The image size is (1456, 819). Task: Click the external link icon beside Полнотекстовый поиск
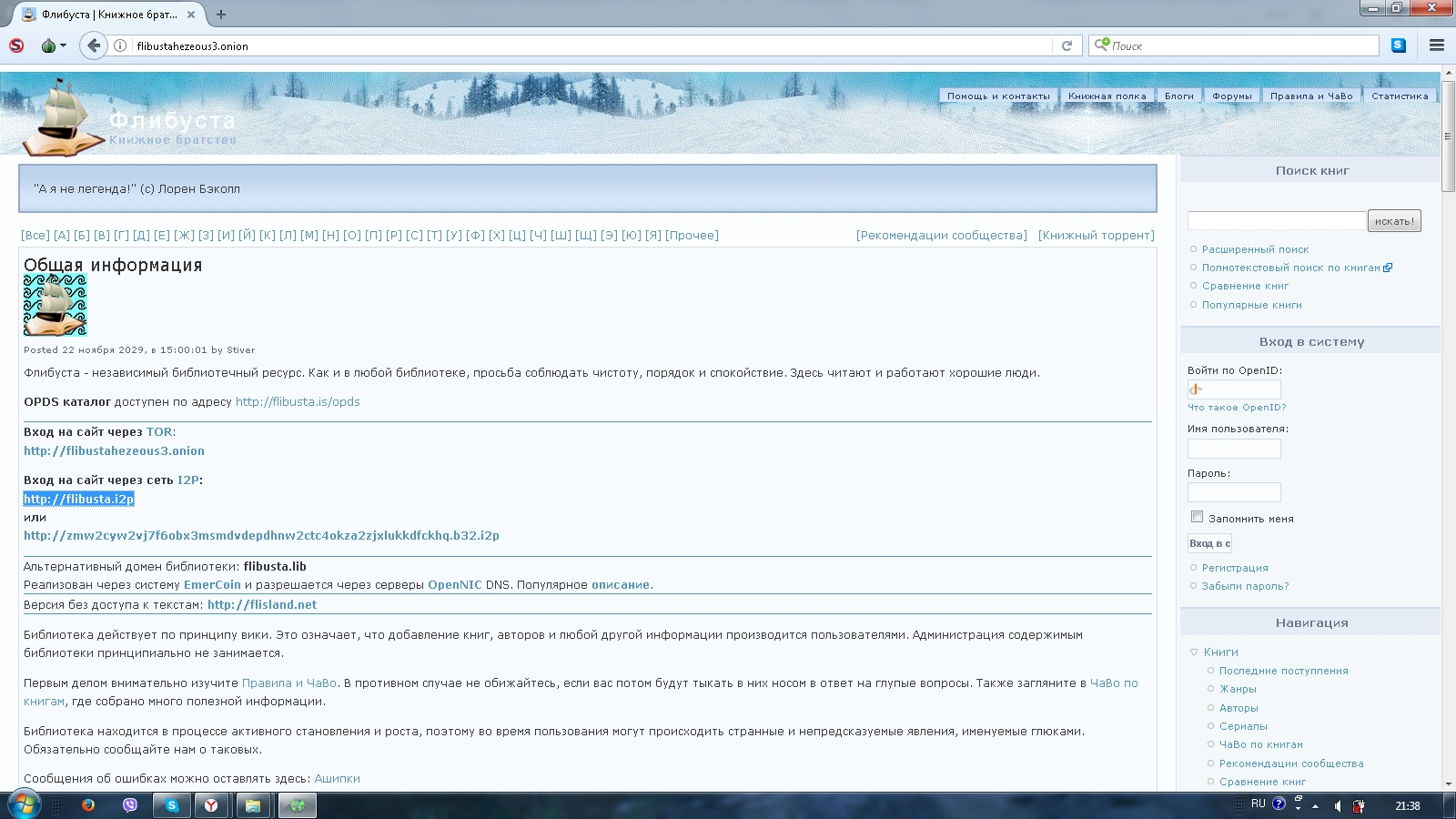(1388, 268)
